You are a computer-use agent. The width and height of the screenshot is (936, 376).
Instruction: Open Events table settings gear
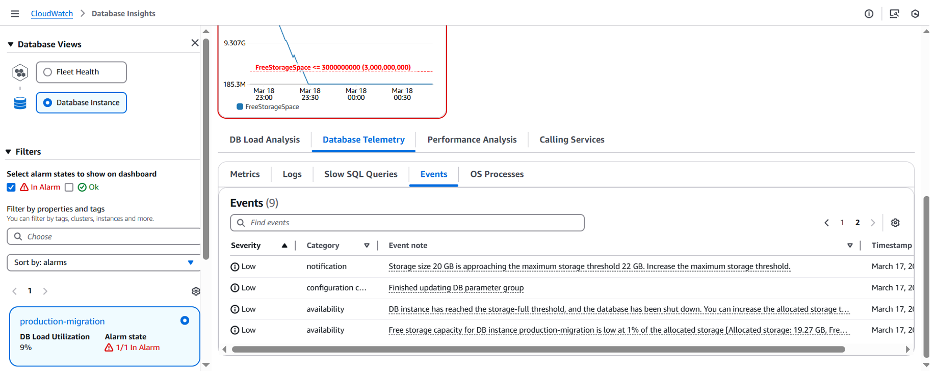pyautogui.click(x=895, y=223)
